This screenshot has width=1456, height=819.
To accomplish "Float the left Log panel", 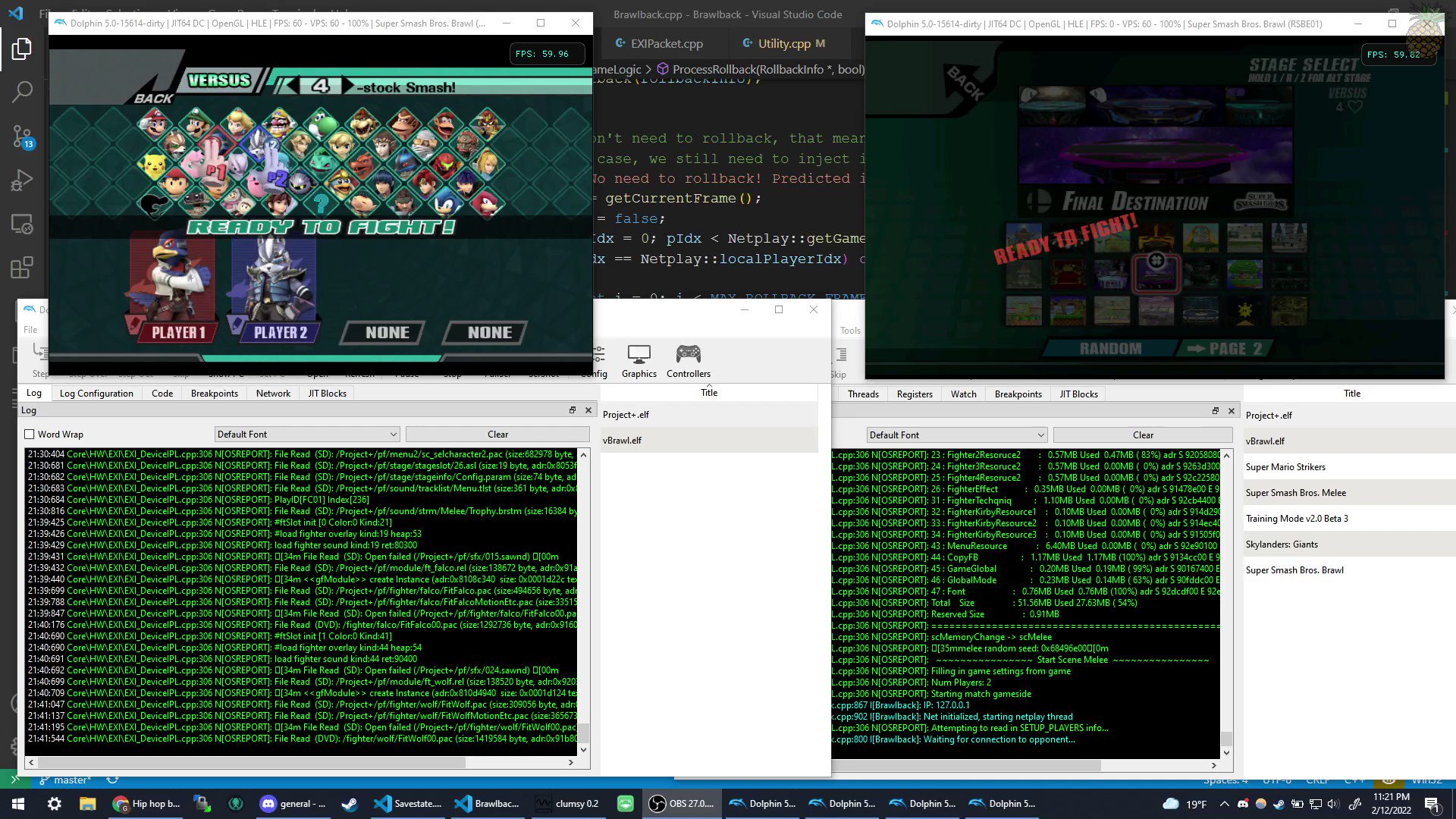I will tap(573, 410).
